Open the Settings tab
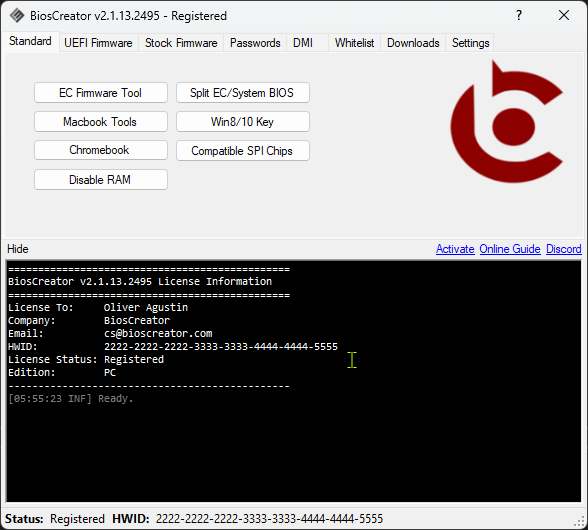Screen dimensions: 588x530 471,43
